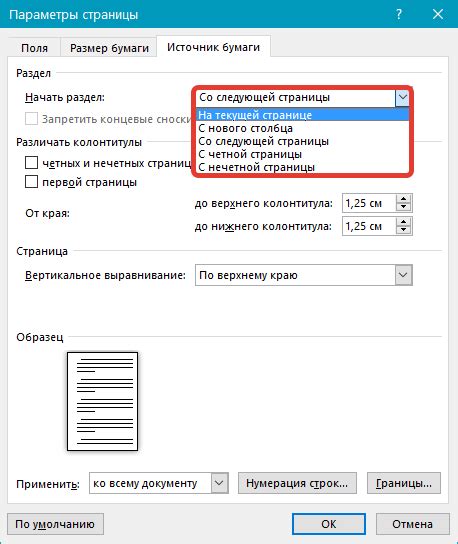The height and width of the screenshot is (544, 458).
Task: Select С нечетной страницы option
Action: click(x=303, y=167)
